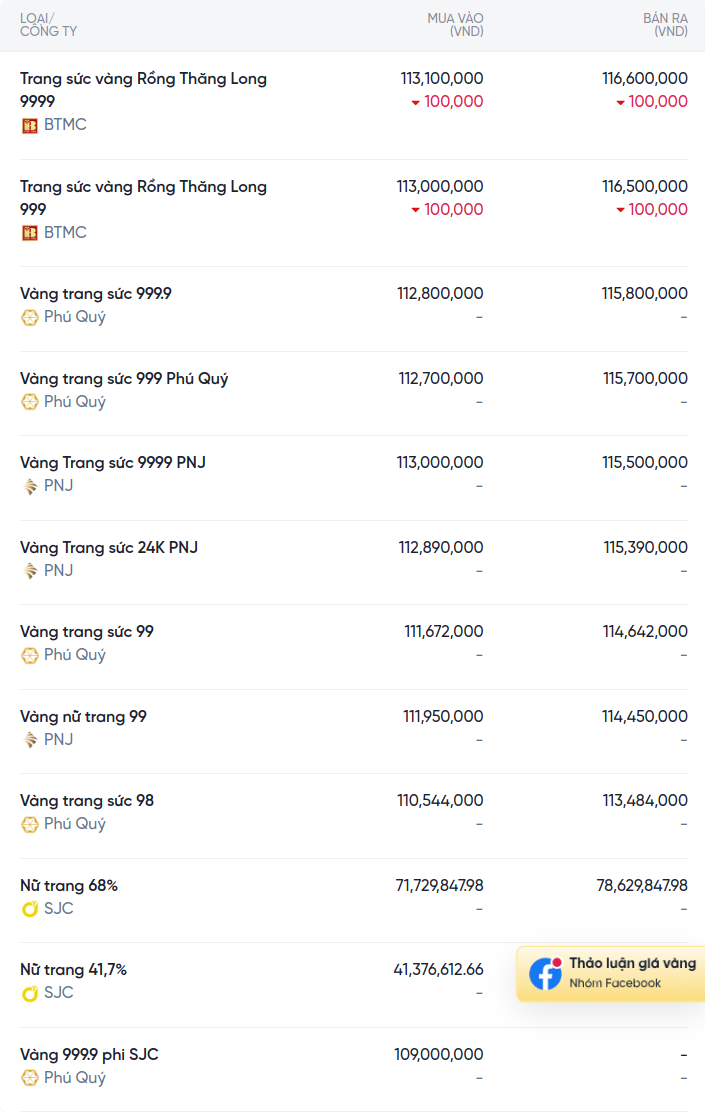Click the Facebook icon in discussion banner
This screenshot has width=705, height=1112.
tap(545, 973)
